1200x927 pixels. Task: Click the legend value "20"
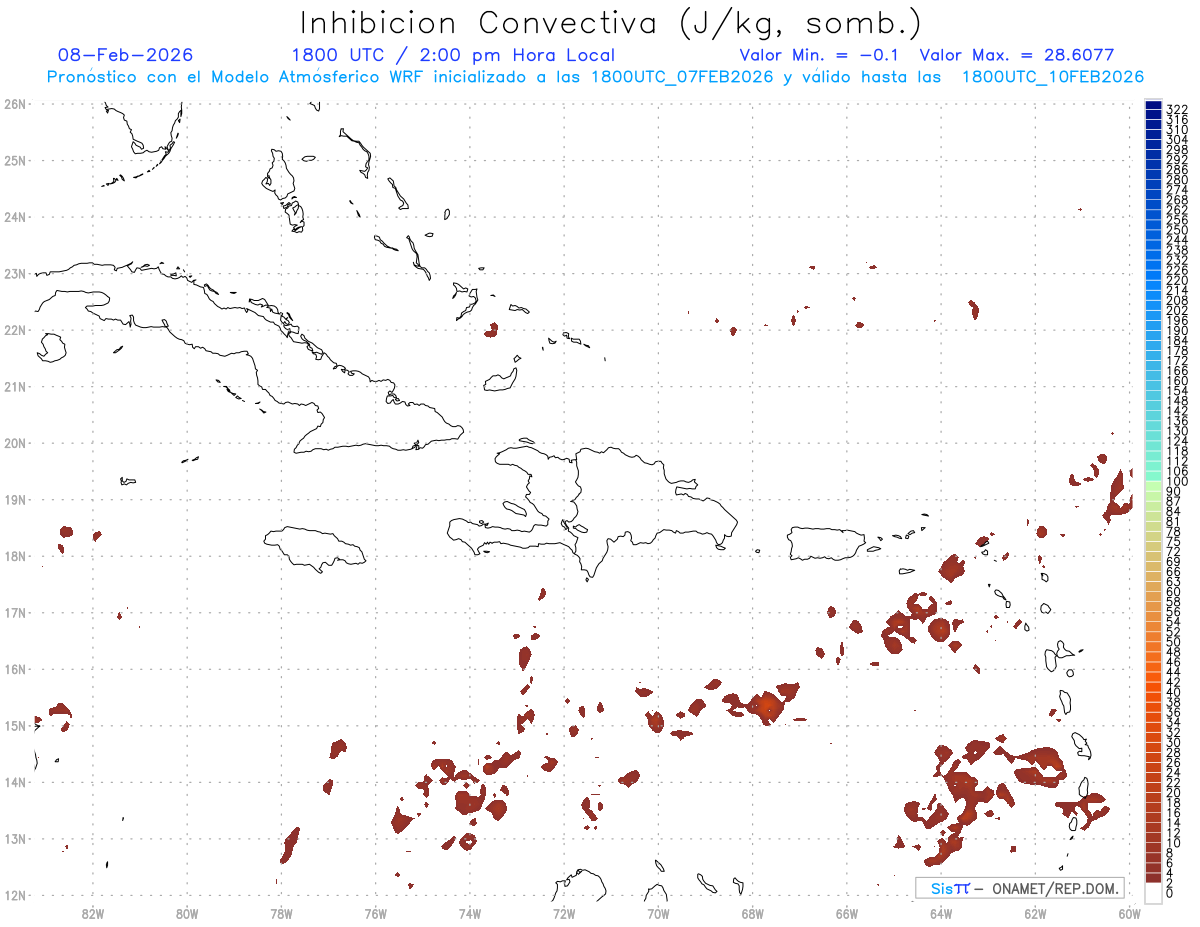click(x=1174, y=792)
